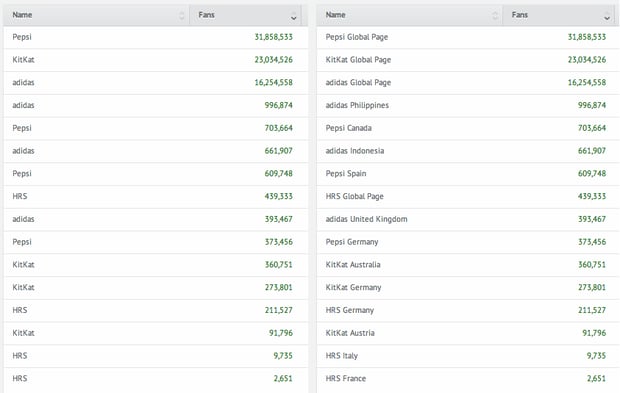Click KitKat name with 23,034,526 fans, left table
The height and width of the screenshot is (393, 620).
click(23, 60)
